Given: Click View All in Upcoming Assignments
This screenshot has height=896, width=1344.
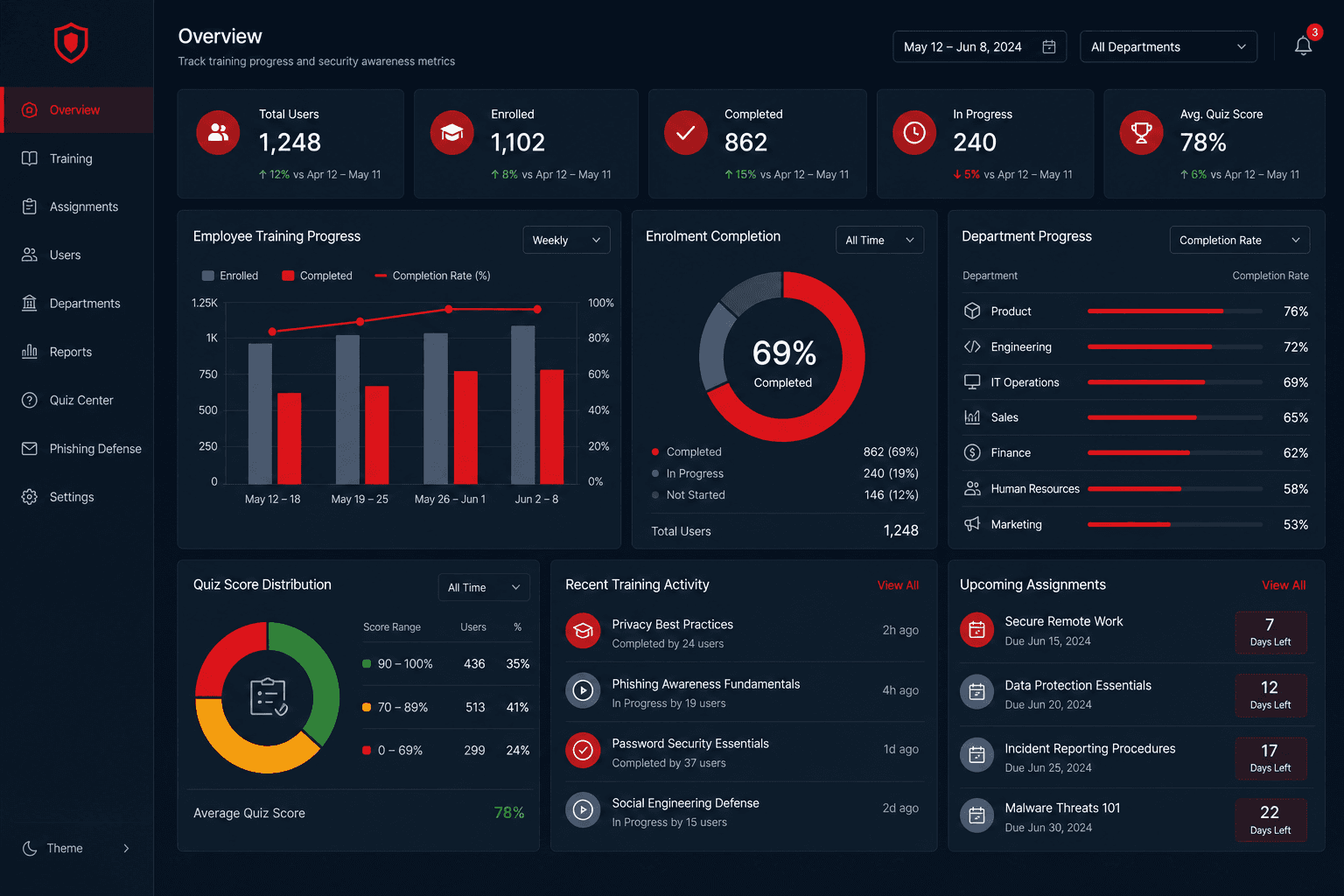Looking at the screenshot, I should point(1284,585).
